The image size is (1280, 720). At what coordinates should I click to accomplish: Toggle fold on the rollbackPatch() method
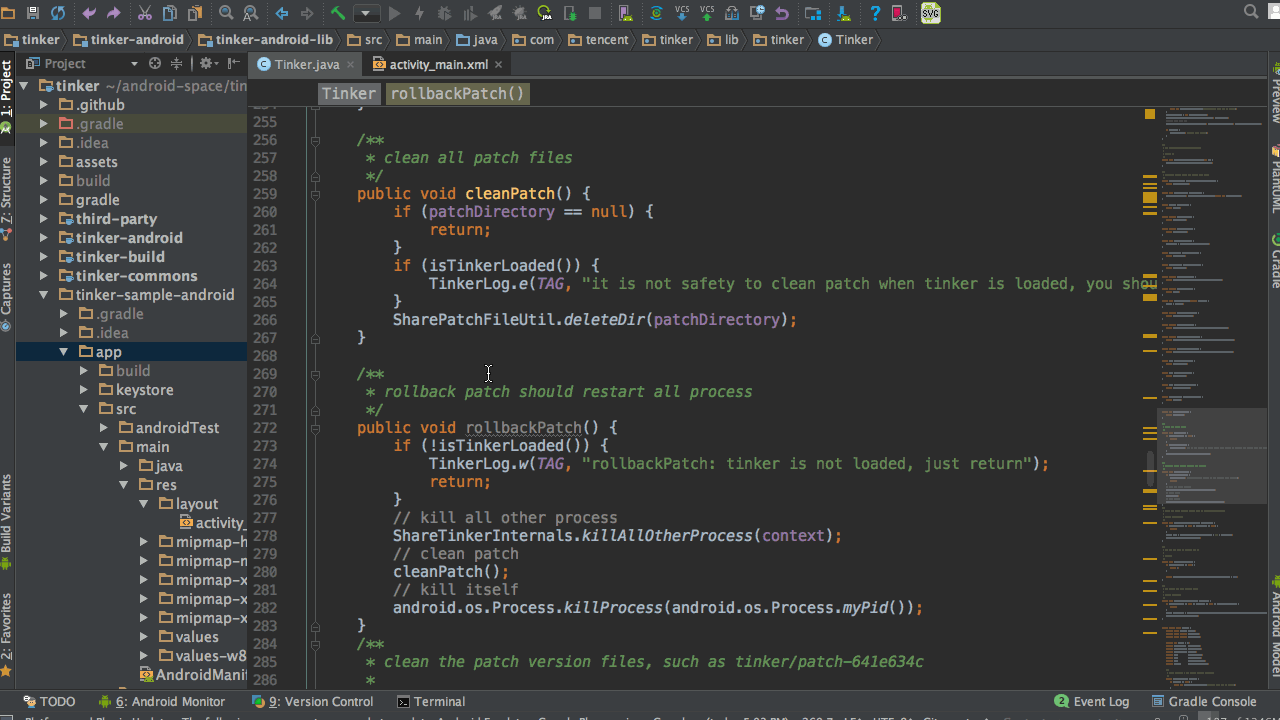click(315, 428)
